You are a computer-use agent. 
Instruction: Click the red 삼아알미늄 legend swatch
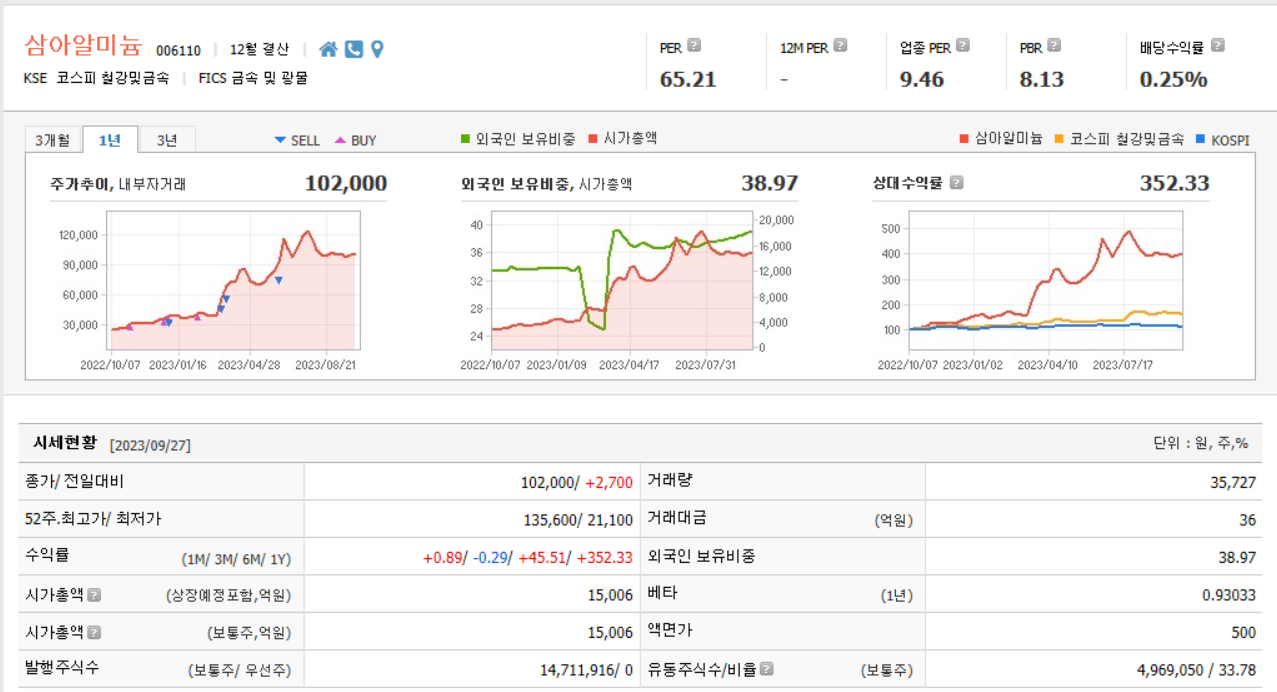pyautogui.click(x=964, y=139)
